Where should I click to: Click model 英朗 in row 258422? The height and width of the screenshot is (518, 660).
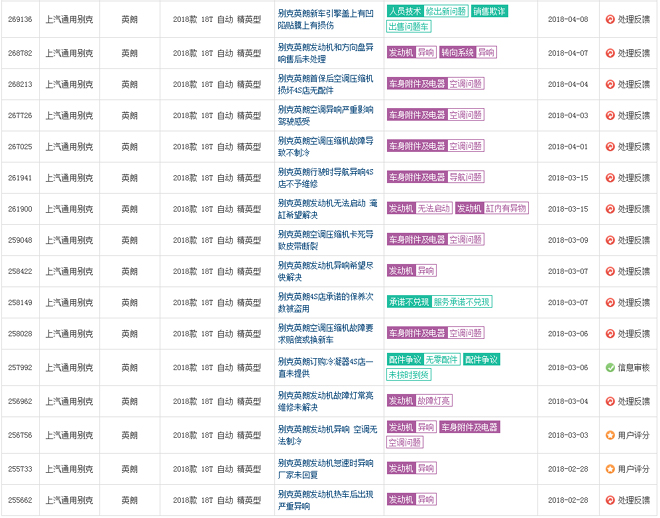click(129, 271)
